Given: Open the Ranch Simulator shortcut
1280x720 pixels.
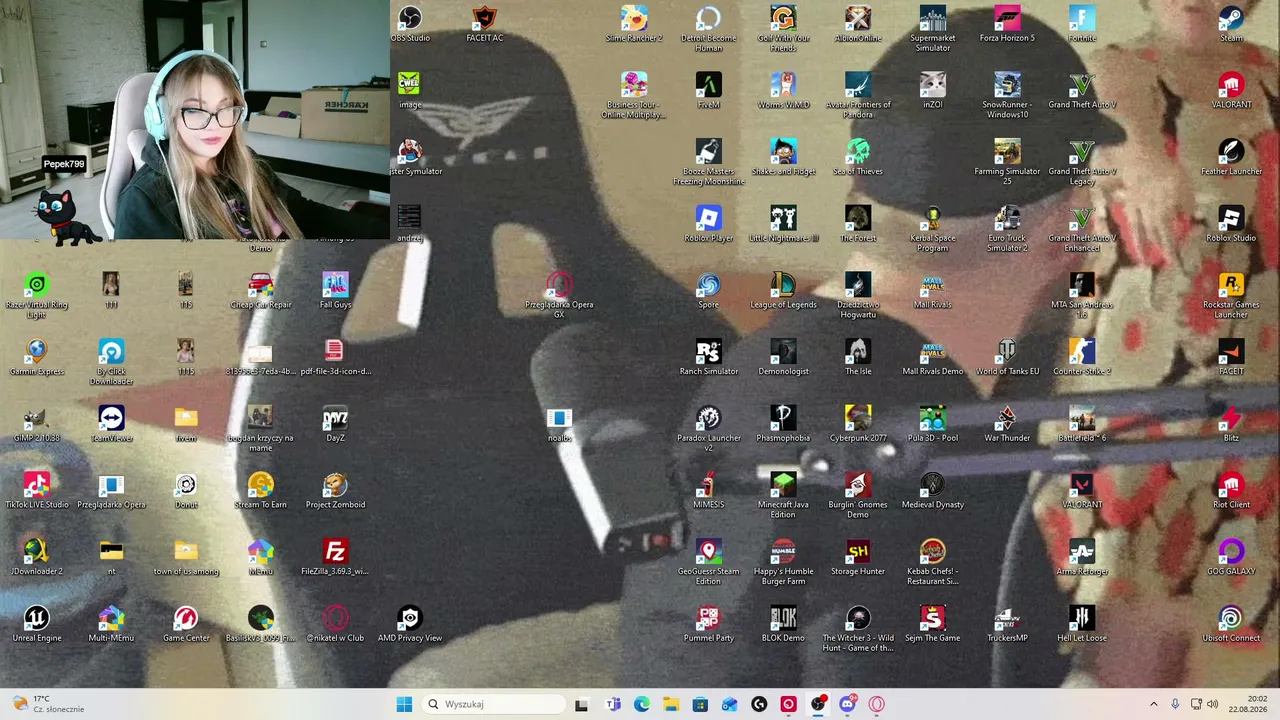Looking at the screenshot, I should [708, 358].
